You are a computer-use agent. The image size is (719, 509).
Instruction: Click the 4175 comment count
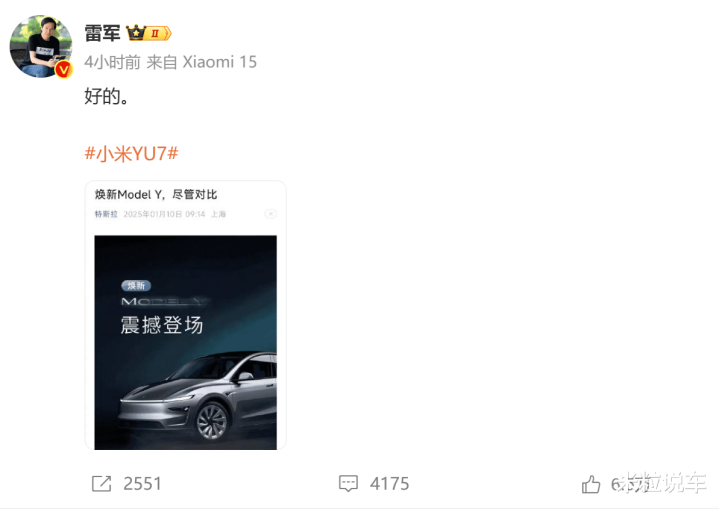coord(390,484)
